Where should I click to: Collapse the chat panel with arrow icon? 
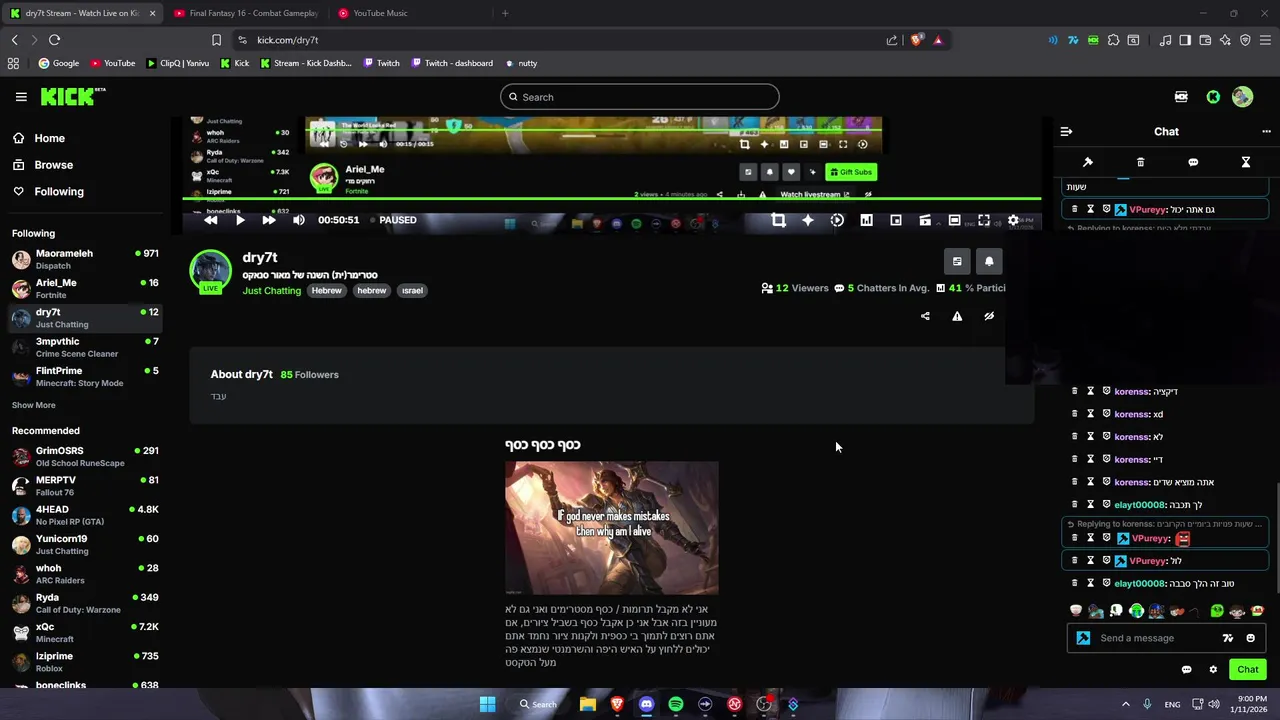1066,131
